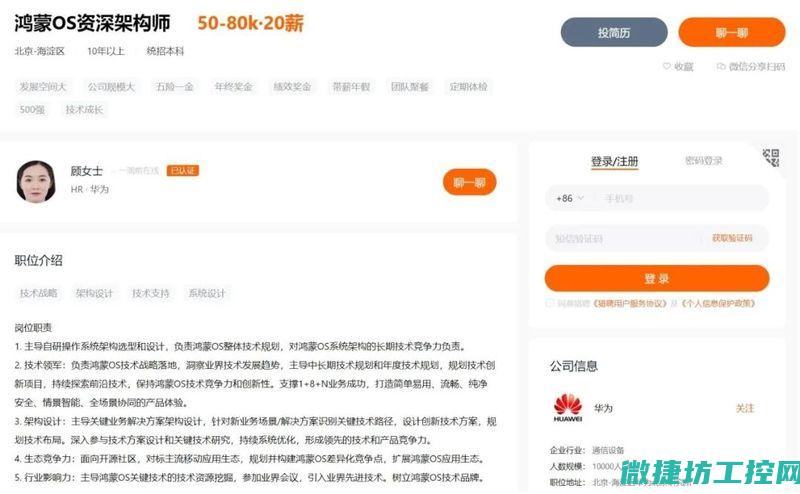800x494 pixels.
Task: Click the 顾女士 recruiter name
Action: 87,171
